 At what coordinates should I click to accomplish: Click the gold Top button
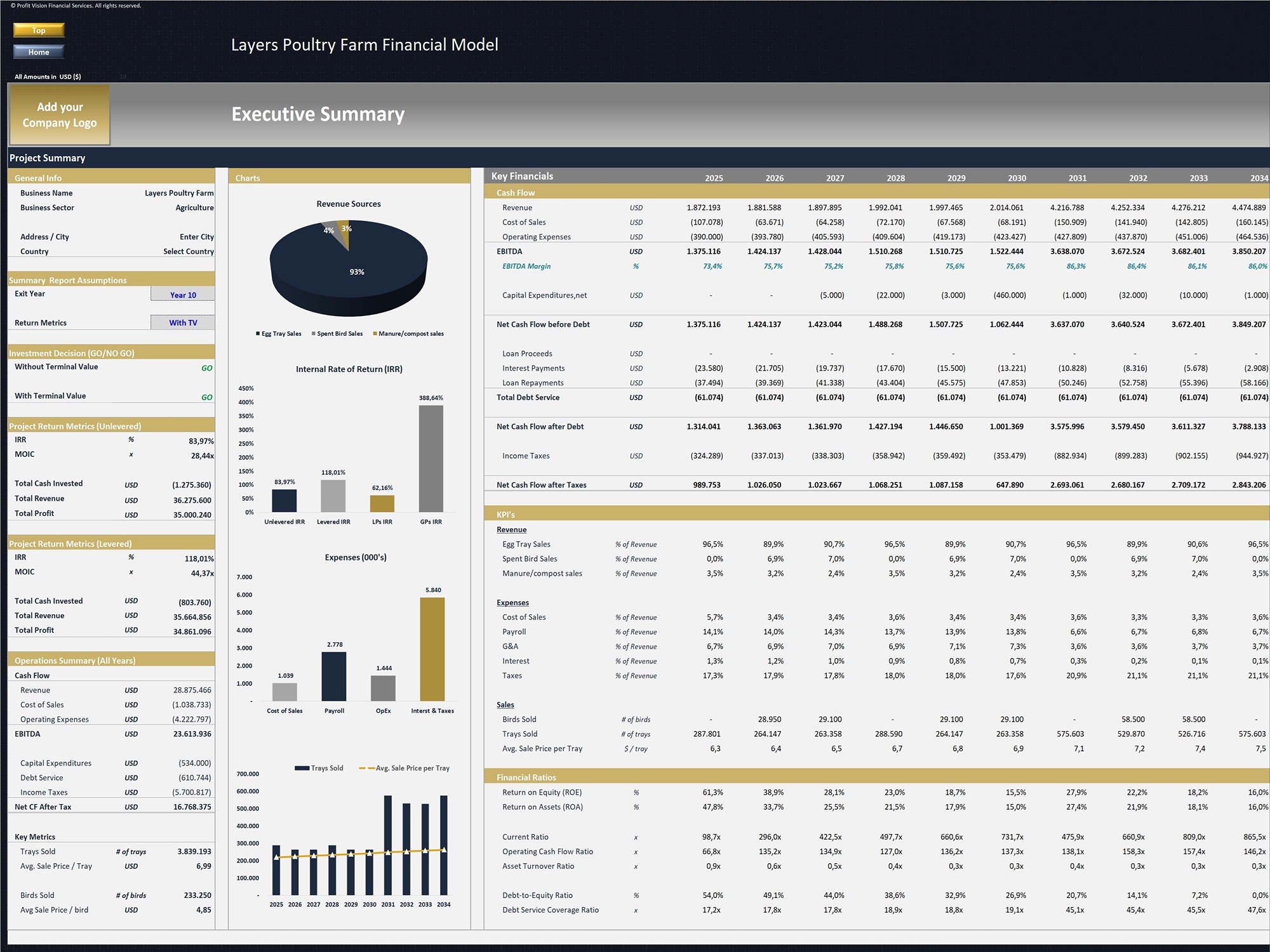39,30
